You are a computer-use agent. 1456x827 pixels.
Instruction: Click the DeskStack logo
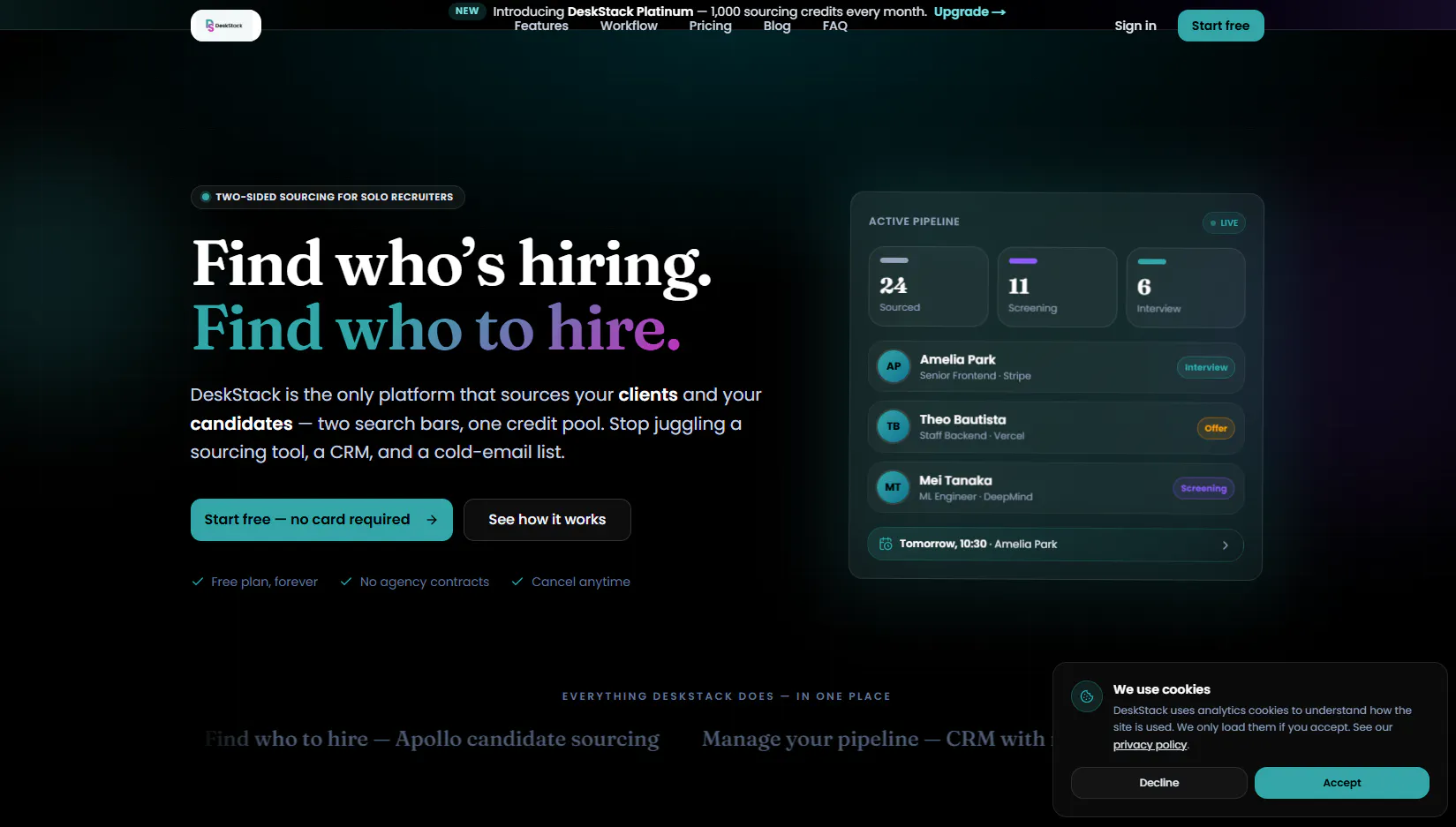point(226,26)
